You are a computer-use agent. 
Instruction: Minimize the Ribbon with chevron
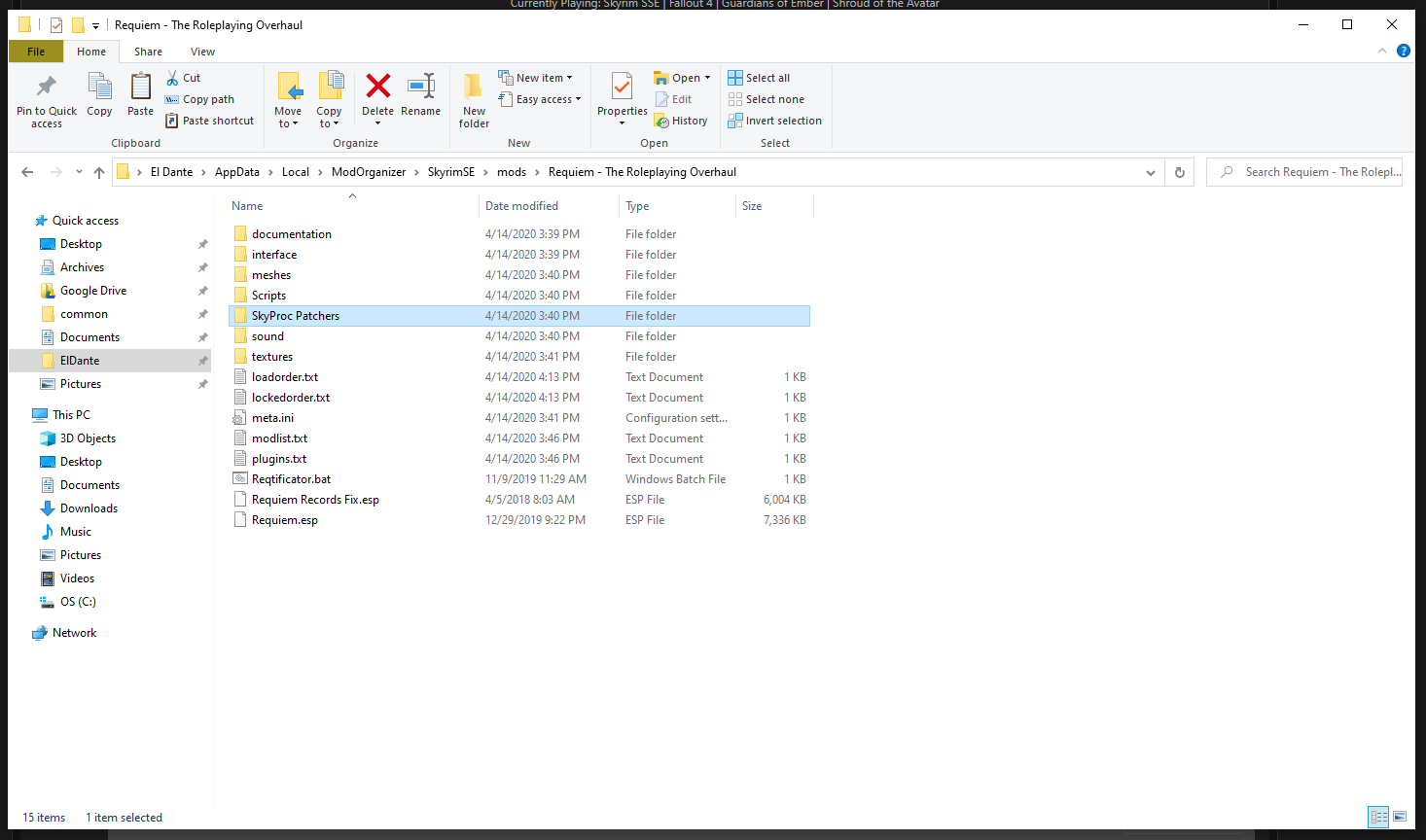point(1382,51)
